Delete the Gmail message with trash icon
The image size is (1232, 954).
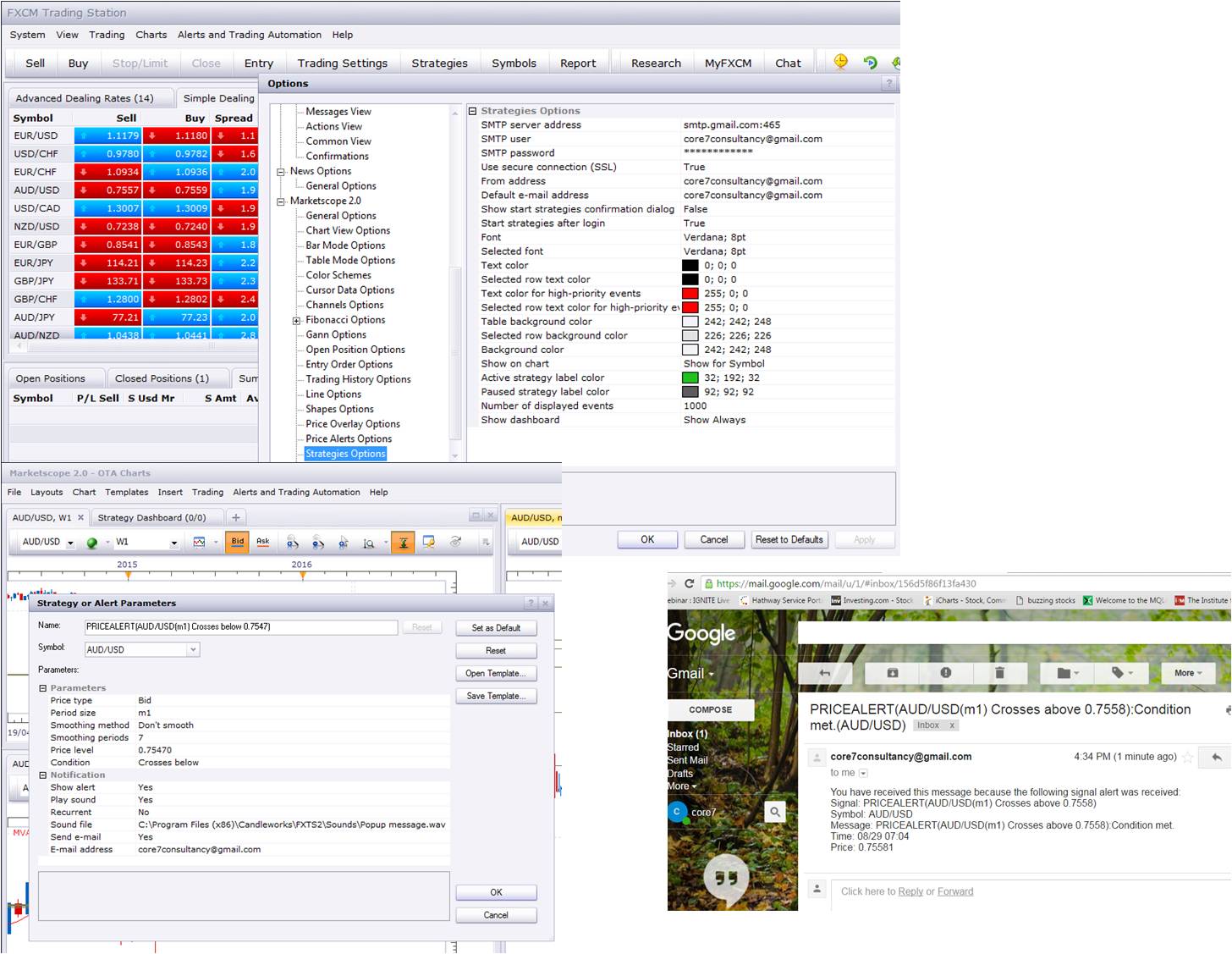[999, 673]
